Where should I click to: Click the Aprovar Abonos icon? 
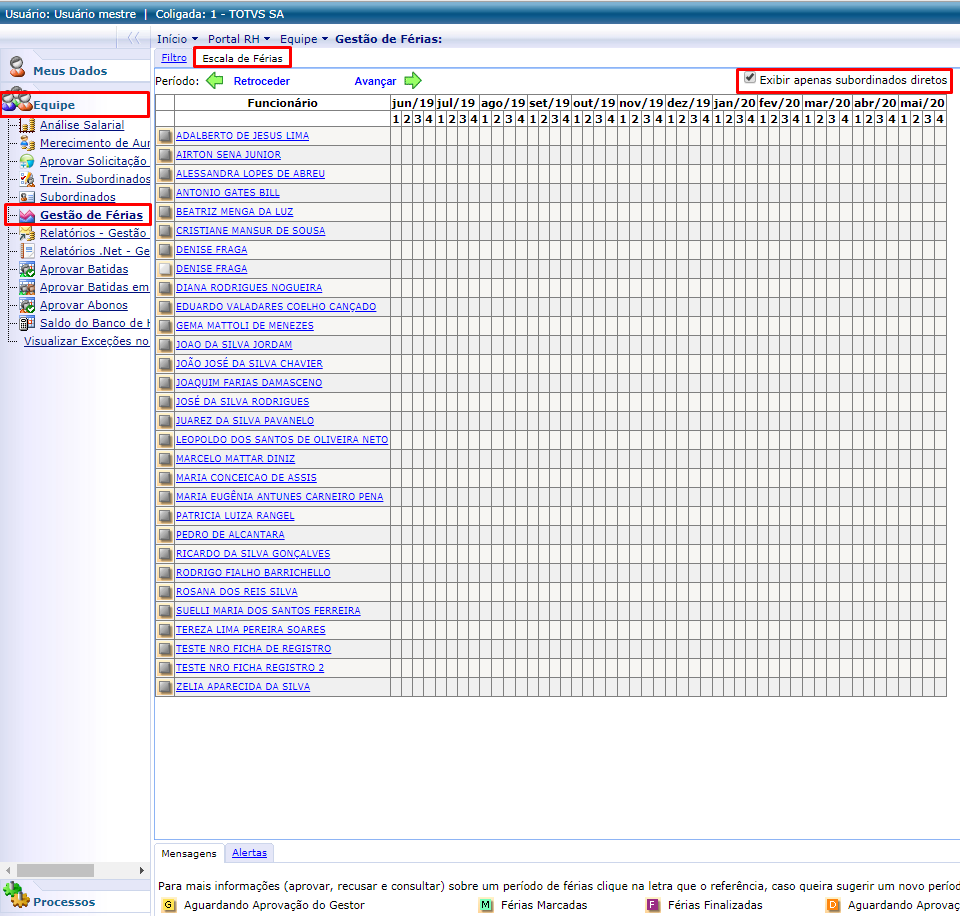click(x=27, y=305)
